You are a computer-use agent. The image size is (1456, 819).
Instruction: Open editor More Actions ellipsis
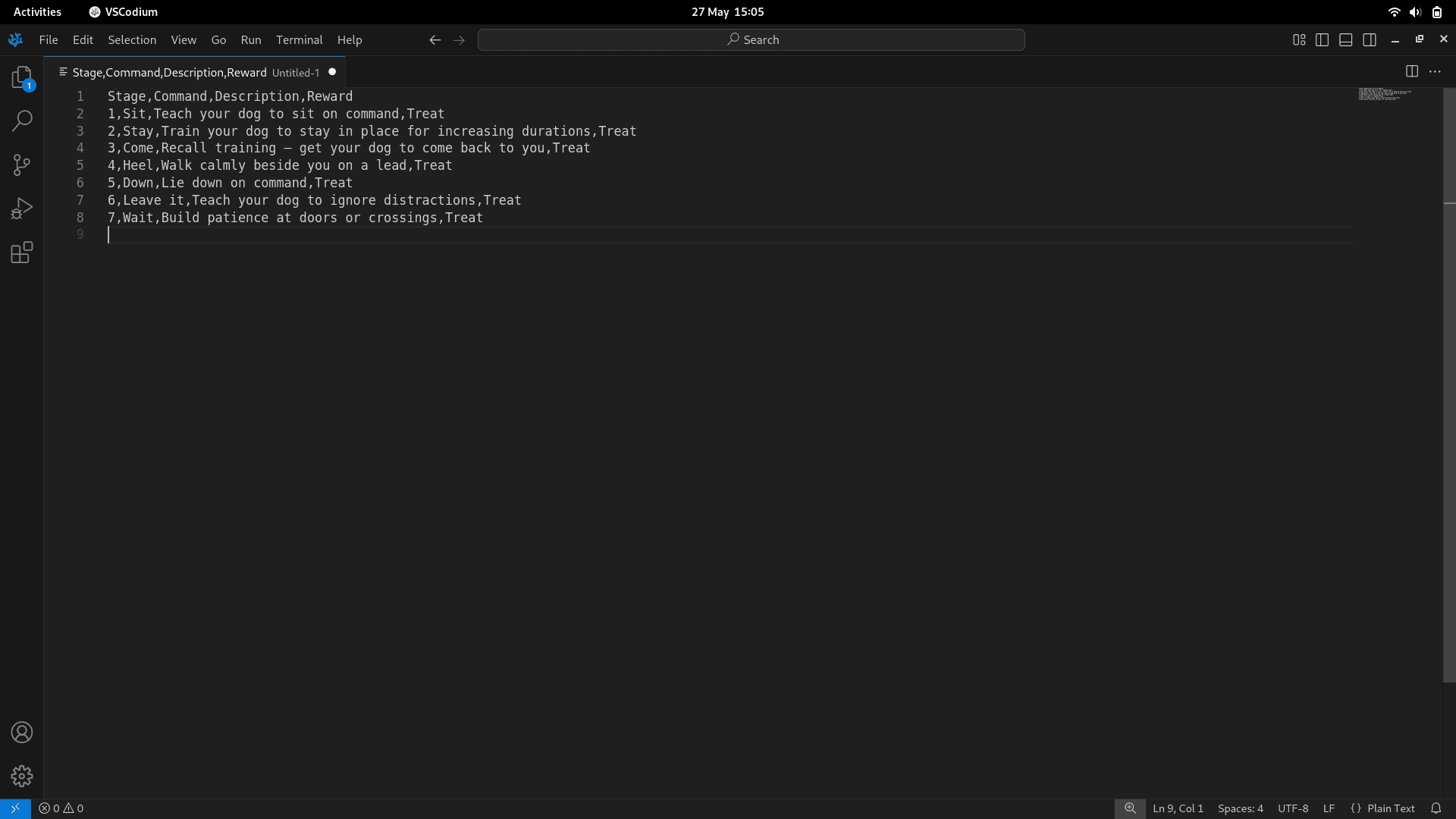click(x=1435, y=71)
